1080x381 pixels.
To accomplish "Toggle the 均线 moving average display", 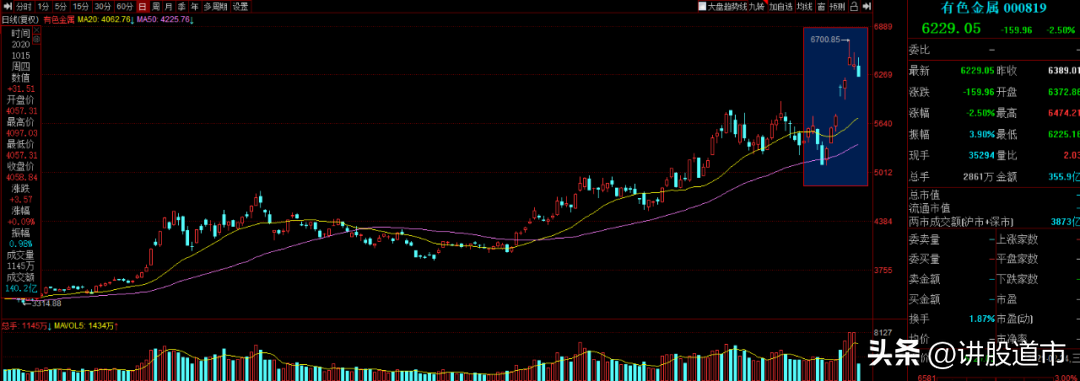I will 804,6.
